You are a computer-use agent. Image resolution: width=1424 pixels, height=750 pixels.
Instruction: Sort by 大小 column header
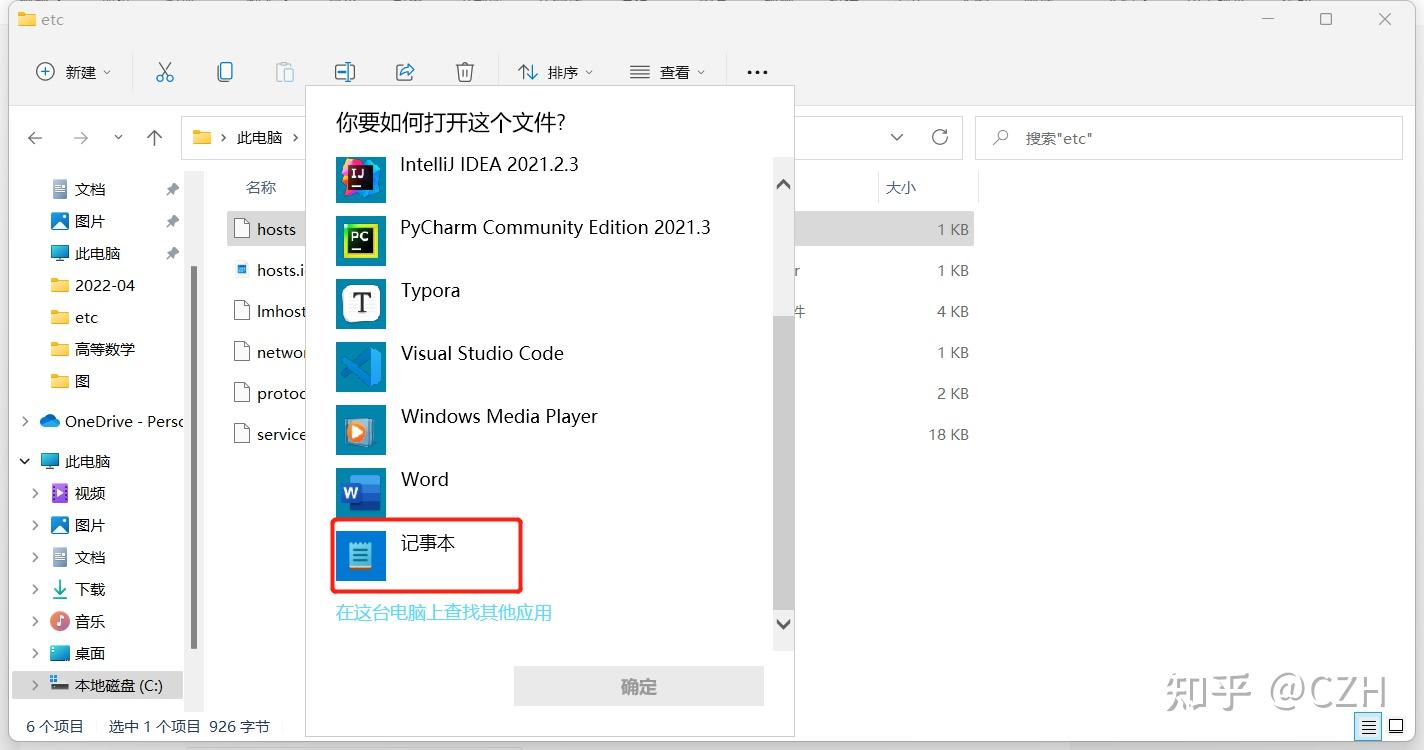coord(900,187)
